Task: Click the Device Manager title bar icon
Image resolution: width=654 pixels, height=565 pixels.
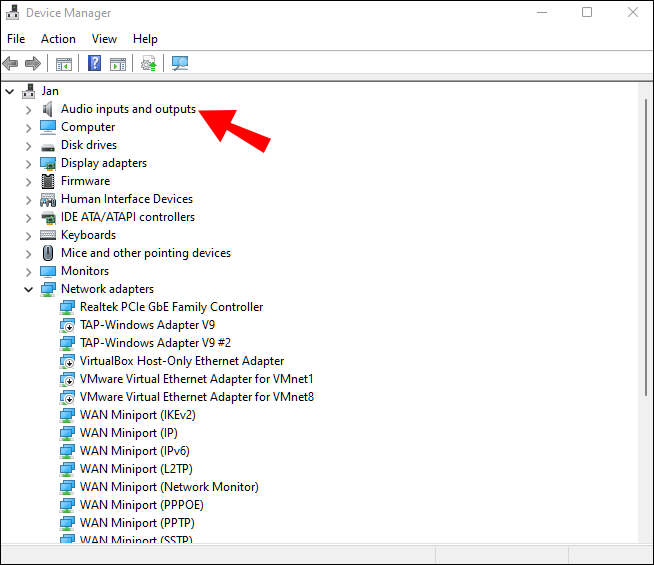Action: pyautogui.click(x=13, y=13)
